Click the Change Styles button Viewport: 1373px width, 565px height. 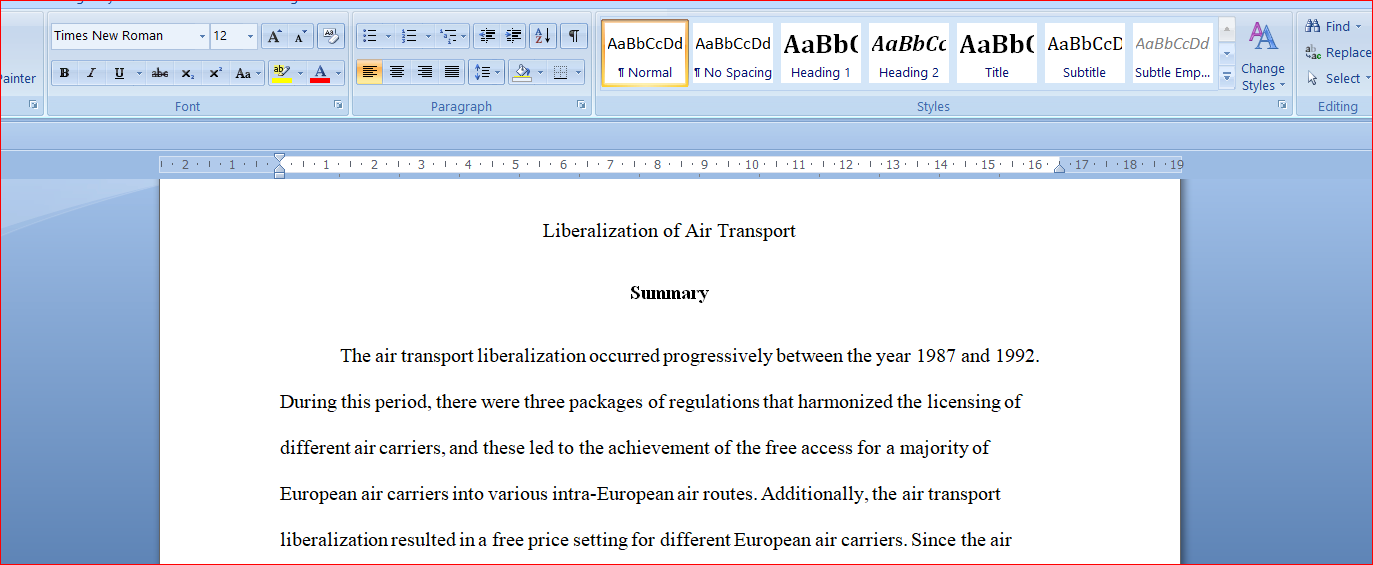pyautogui.click(x=1263, y=57)
